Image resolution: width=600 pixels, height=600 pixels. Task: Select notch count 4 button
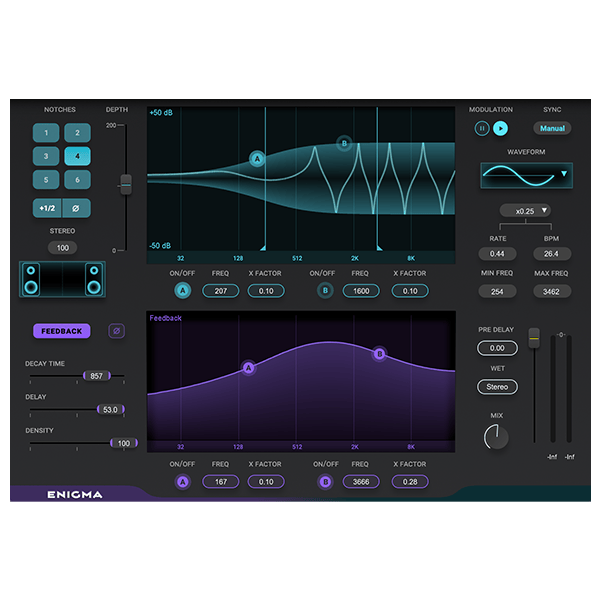click(77, 156)
